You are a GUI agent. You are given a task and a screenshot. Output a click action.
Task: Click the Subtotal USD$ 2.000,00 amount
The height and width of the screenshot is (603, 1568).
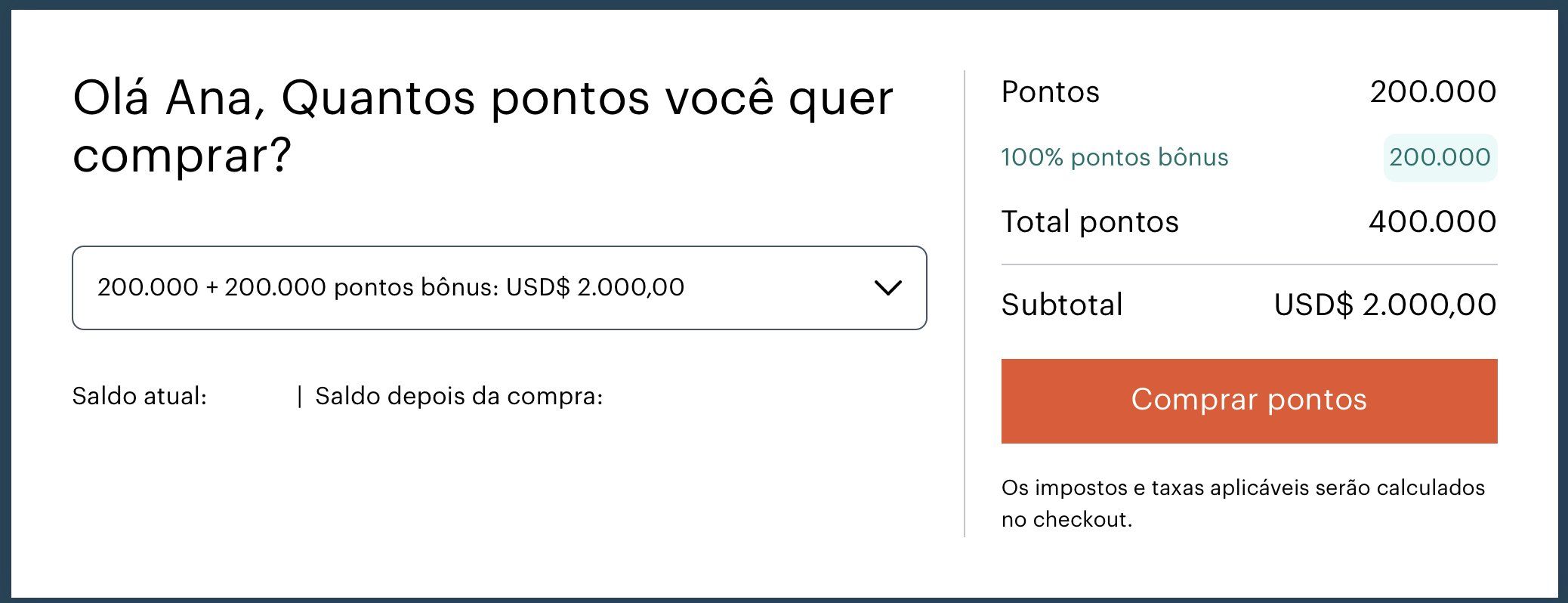(x=1385, y=305)
